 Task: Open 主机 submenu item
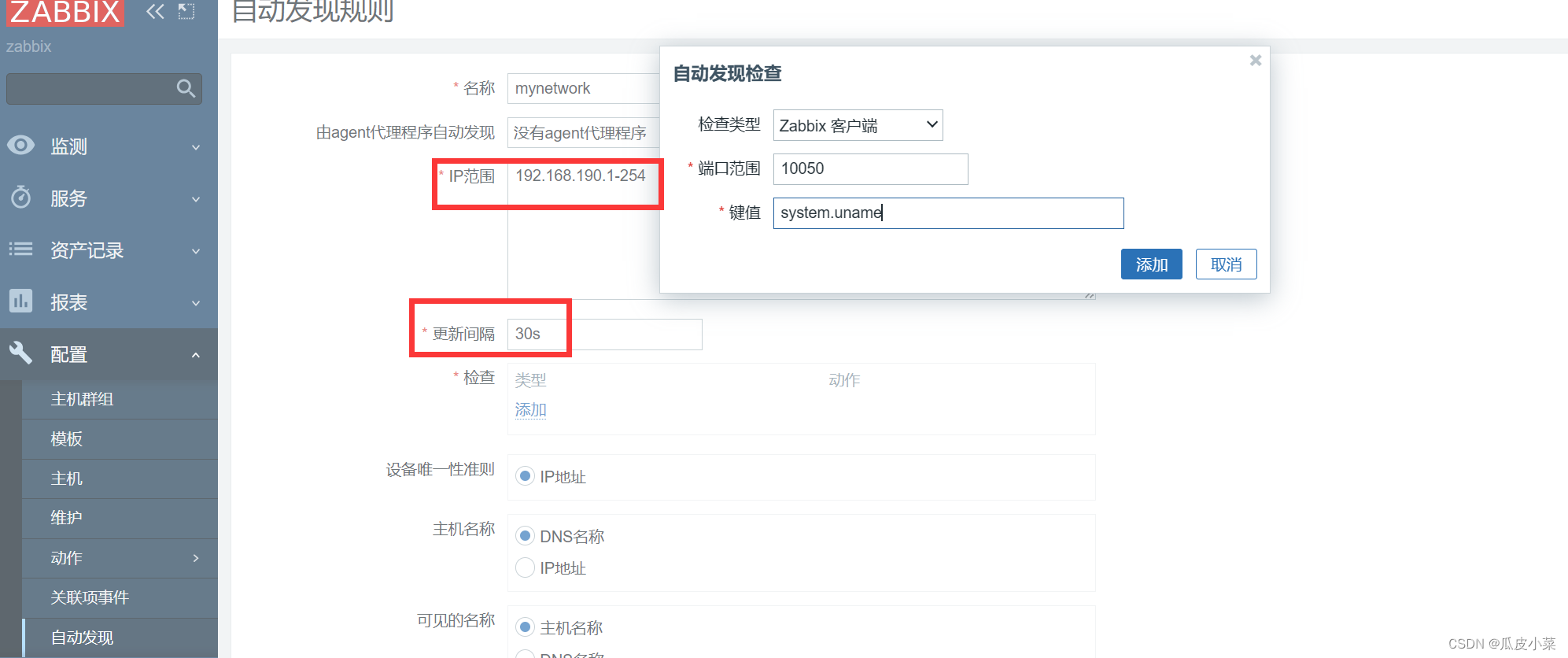120,479
